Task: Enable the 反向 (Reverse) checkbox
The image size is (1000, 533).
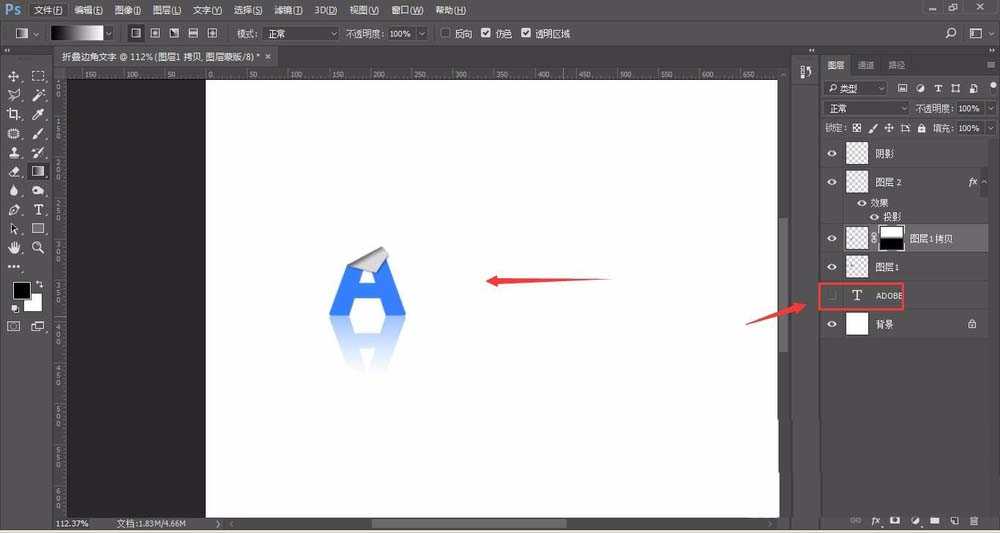Action: [x=446, y=33]
